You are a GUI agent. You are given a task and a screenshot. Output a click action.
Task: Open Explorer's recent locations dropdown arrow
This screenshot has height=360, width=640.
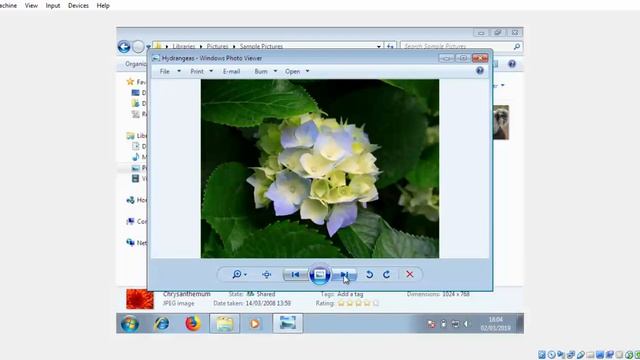pyautogui.click(x=148, y=47)
